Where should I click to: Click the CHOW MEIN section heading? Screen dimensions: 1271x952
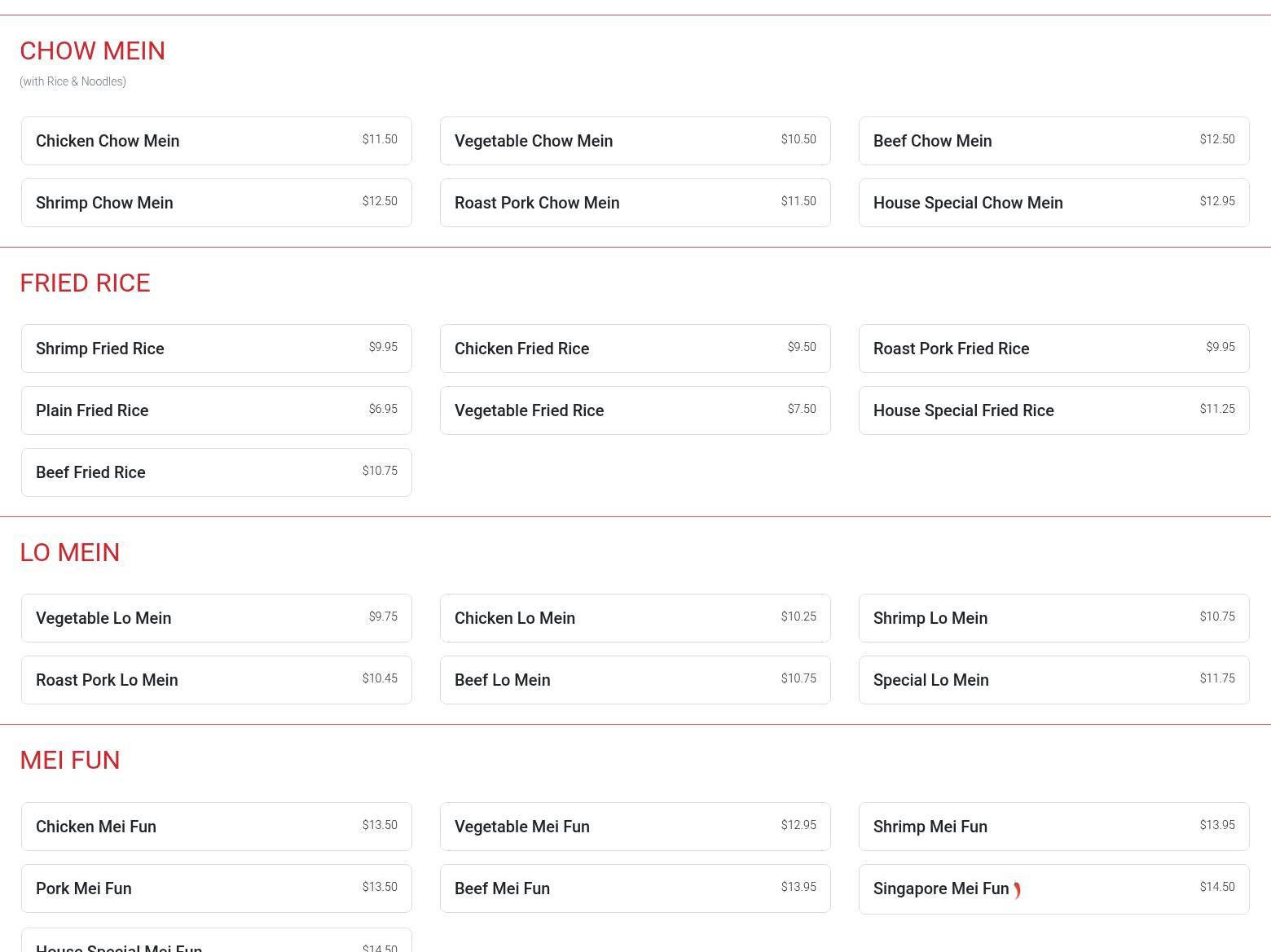click(x=92, y=51)
